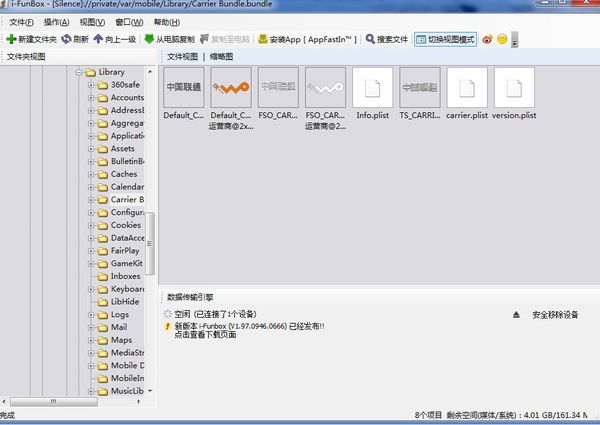Screen dimensions: 600x425
Task: Click the 点击查看下载页面 update link
Action: pos(205,335)
